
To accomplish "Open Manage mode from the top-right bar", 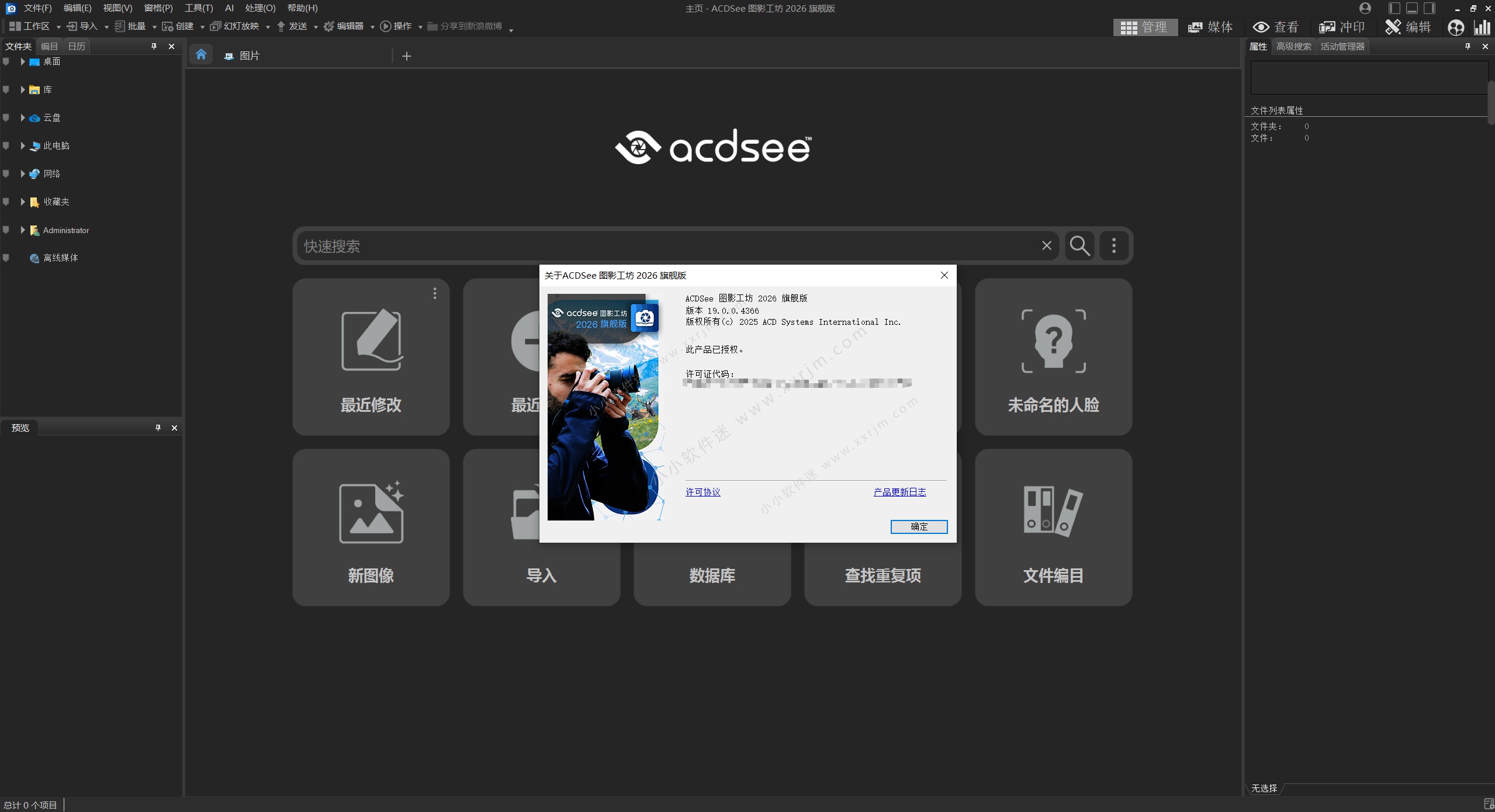I will 1144,27.
